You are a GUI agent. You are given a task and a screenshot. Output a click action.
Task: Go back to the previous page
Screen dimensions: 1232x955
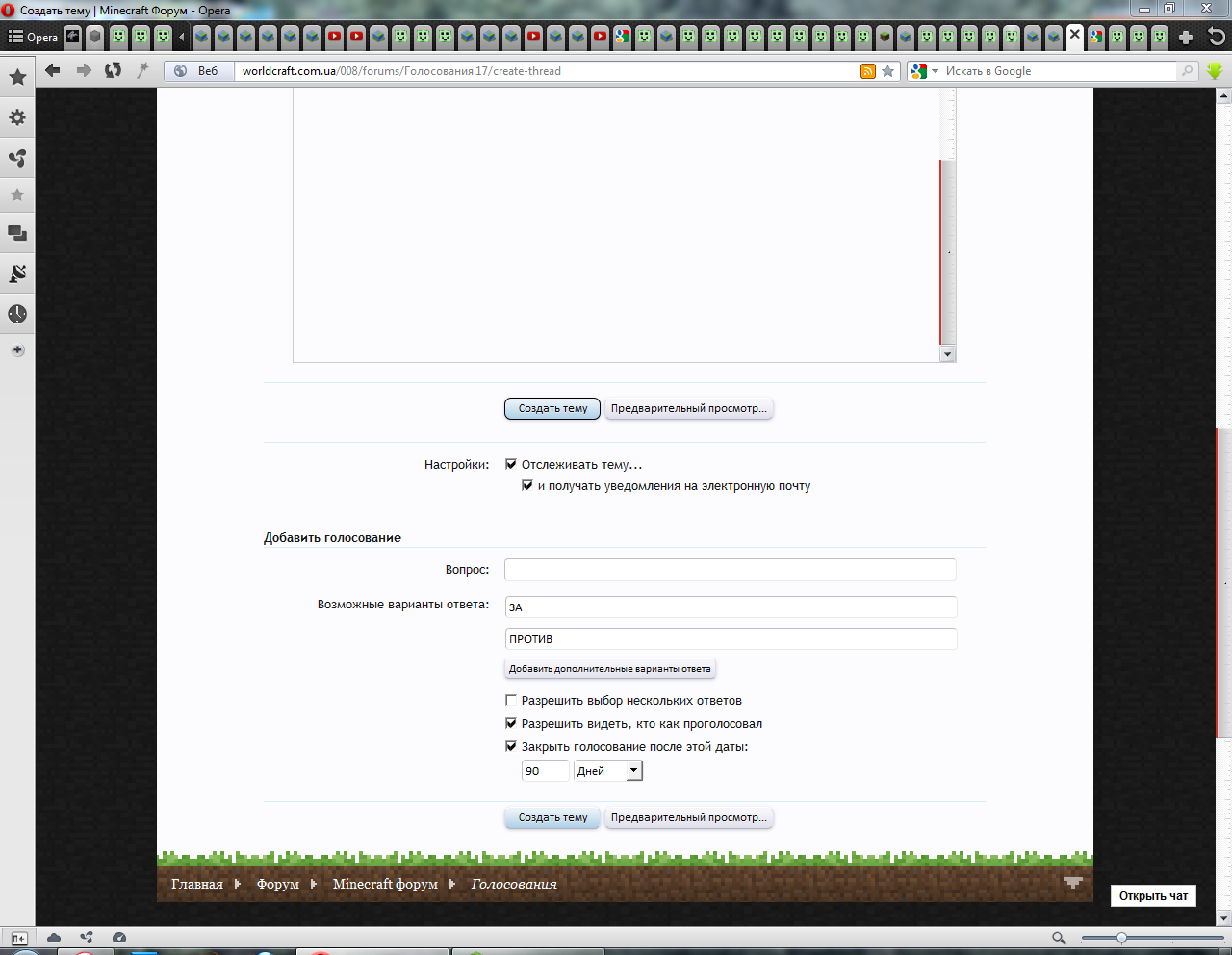[x=53, y=70]
